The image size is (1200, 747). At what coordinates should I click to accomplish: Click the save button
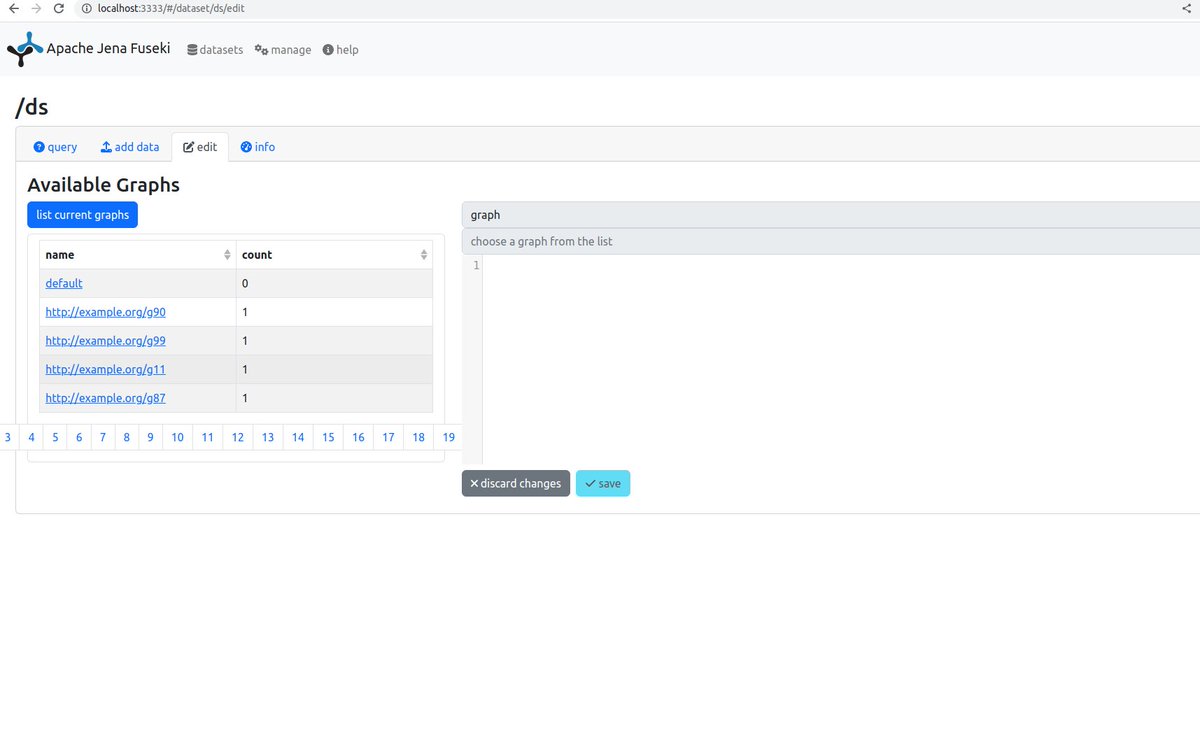603,484
